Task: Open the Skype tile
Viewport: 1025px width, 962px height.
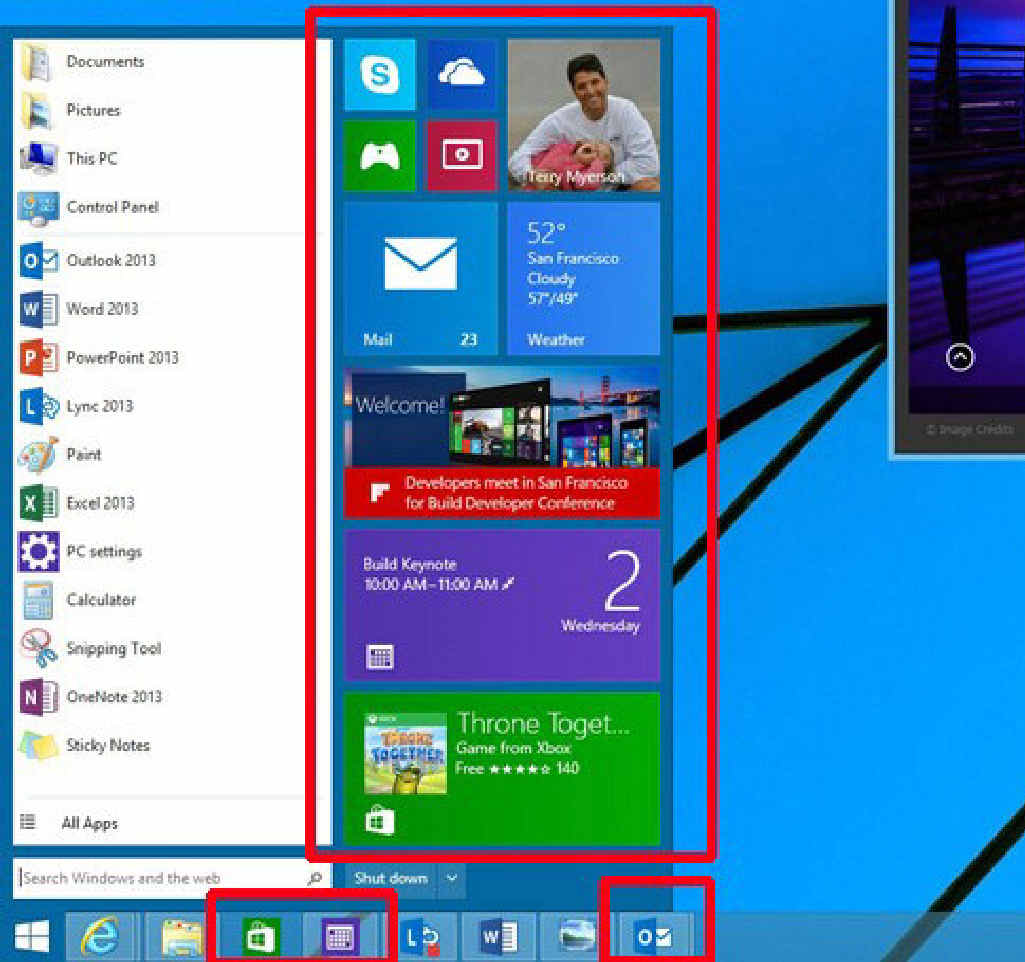Action: click(380, 75)
